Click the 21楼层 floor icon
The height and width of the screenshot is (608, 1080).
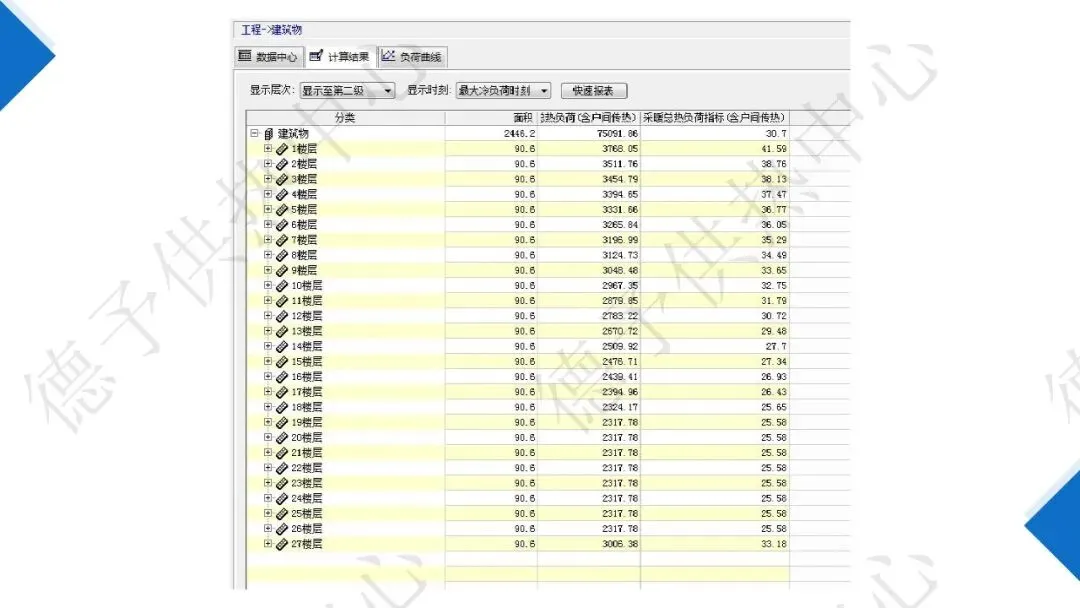(x=282, y=452)
